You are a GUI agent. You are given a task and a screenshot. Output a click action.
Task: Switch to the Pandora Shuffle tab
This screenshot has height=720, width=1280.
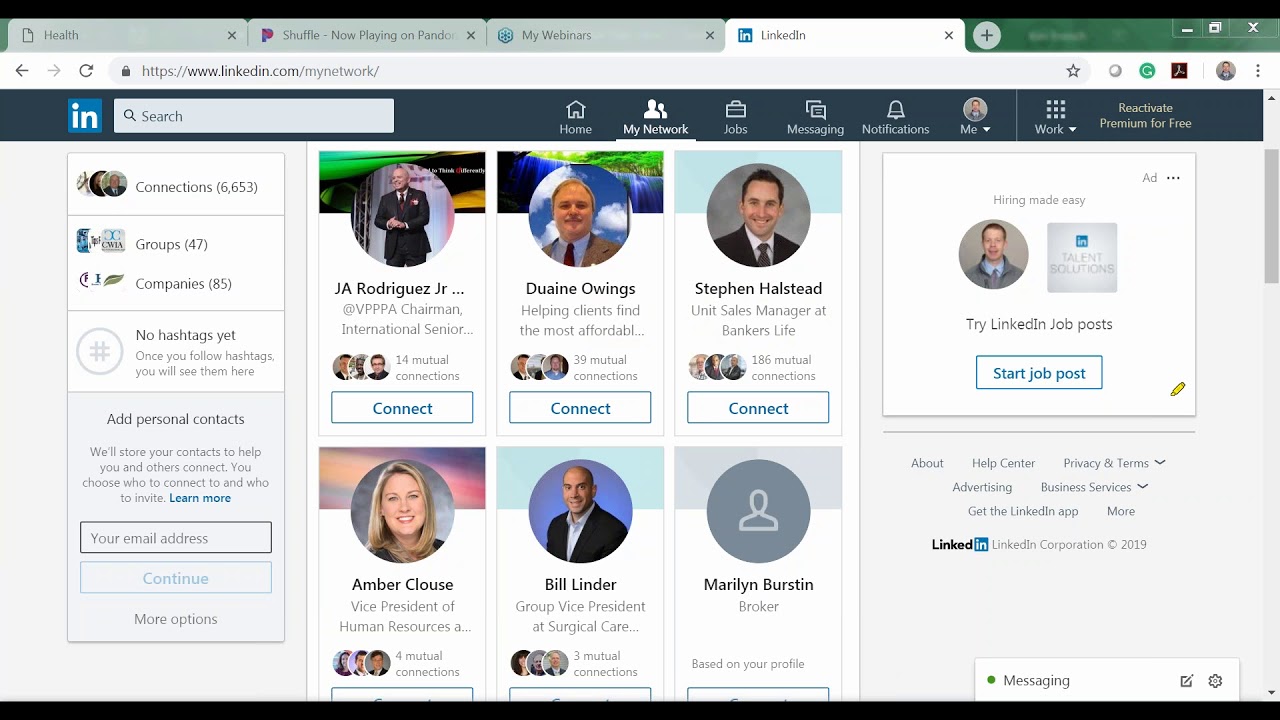click(x=367, y=35)
